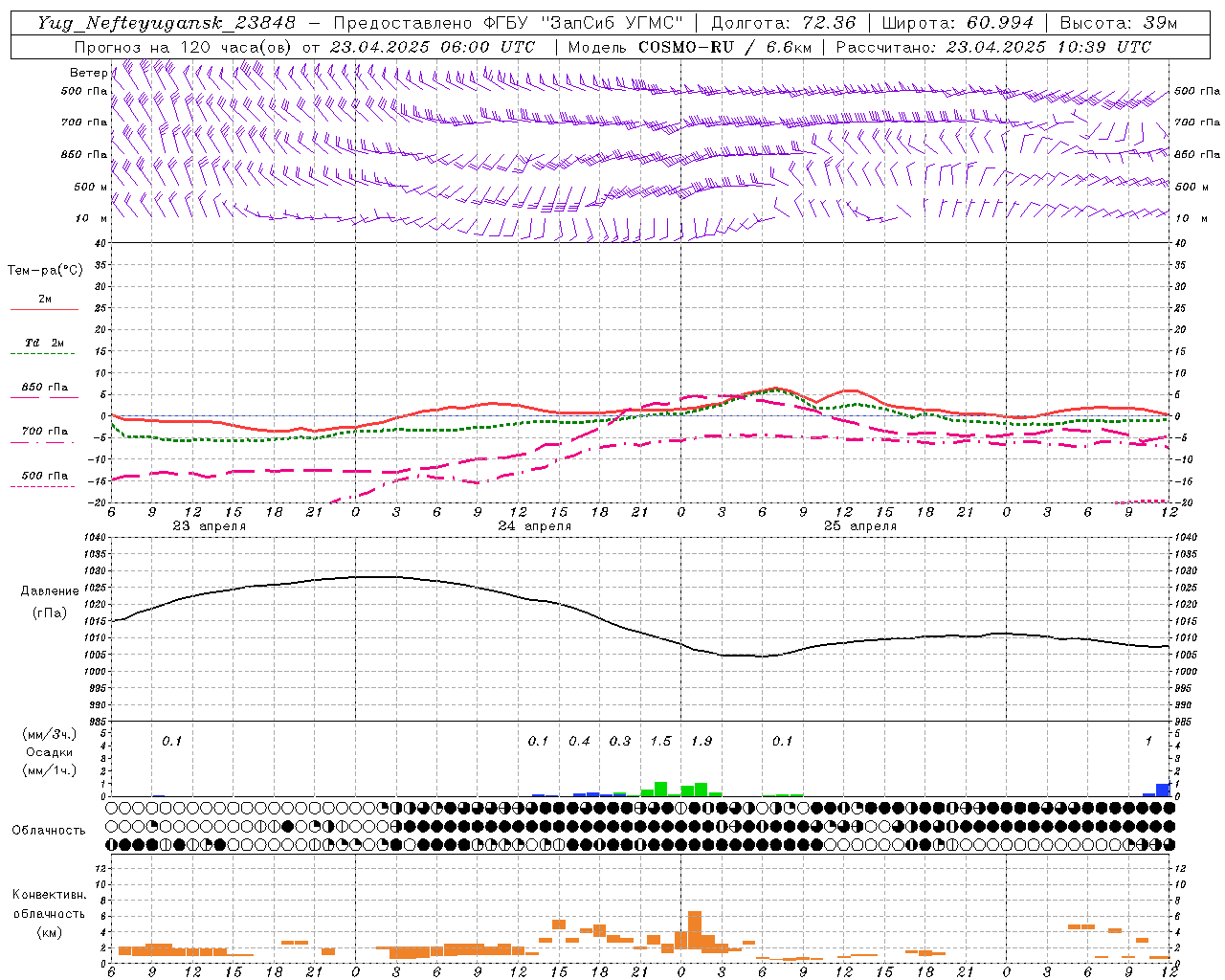Click the Облачность cloud cover label
Image resolution: width=1225 pixels, height=980 pixels.
coord(49,830)
